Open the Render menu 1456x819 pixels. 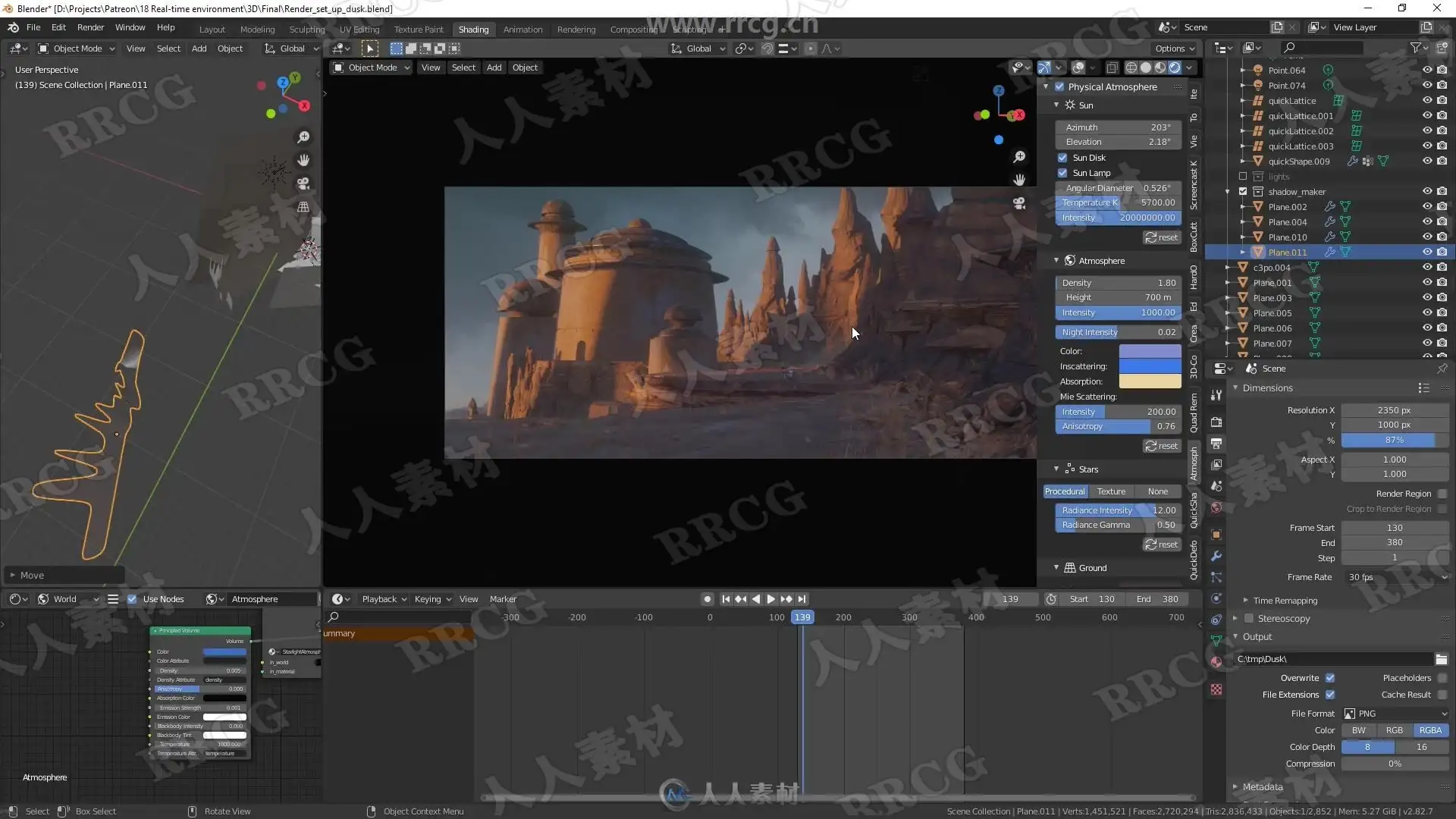(90, 27)
